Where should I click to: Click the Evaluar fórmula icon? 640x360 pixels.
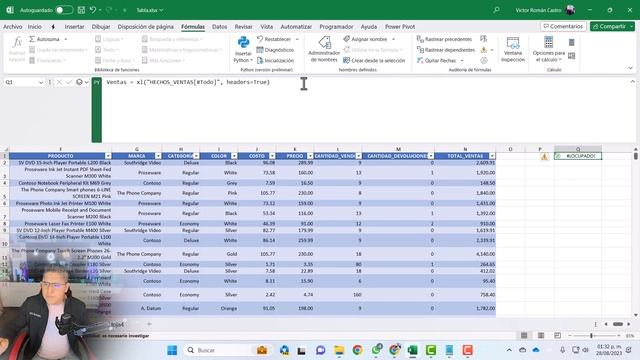(484, 60)
